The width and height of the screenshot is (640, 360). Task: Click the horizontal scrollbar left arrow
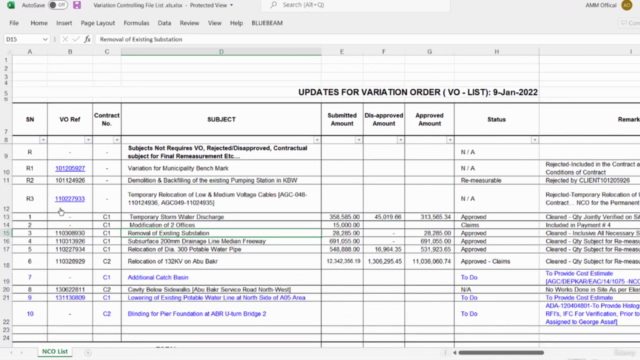(454, 353)
